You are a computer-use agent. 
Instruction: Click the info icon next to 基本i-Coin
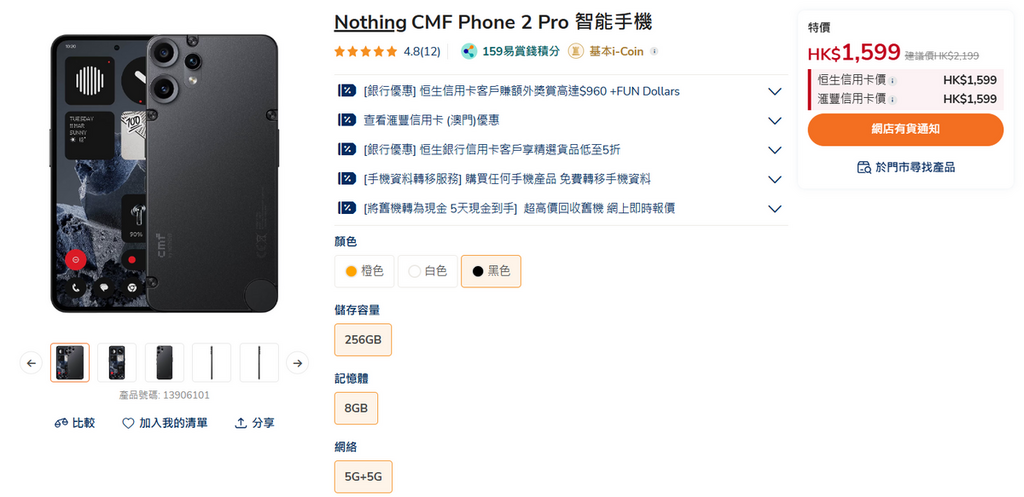654,51
